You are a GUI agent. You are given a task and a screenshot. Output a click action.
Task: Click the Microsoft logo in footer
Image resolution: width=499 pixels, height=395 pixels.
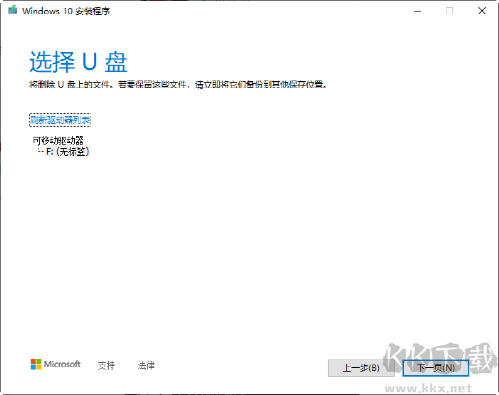(x=55, y=364)
